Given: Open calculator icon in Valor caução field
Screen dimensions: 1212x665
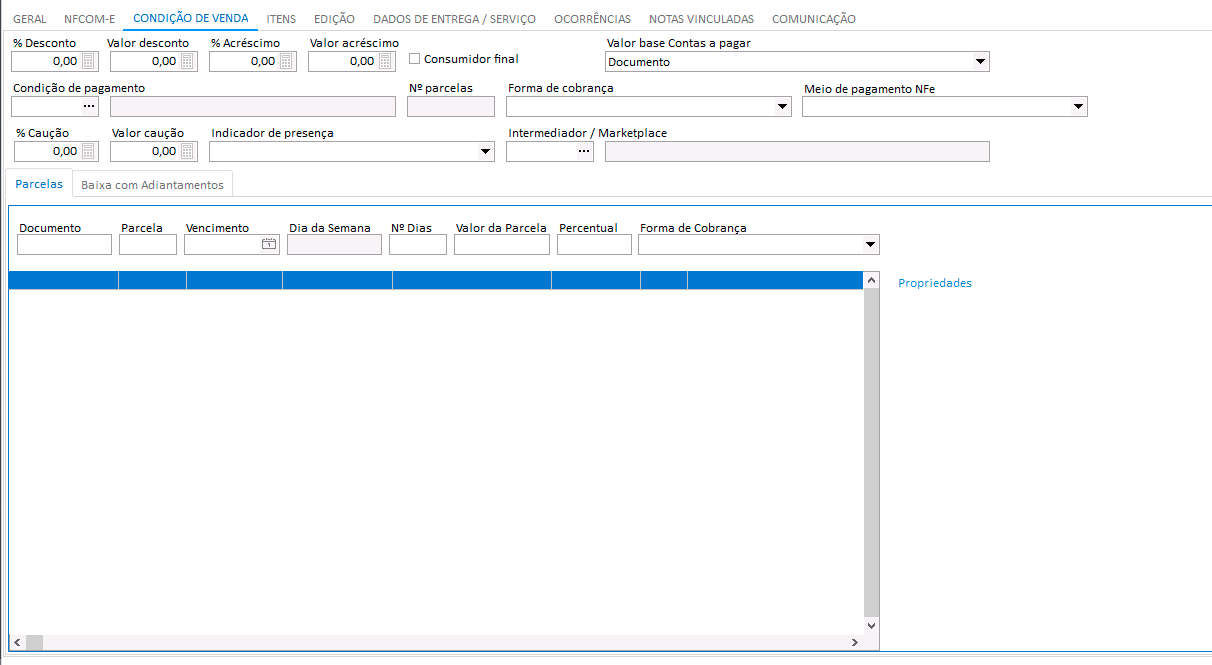Looking at the screenshot, I should coord(187,152).
